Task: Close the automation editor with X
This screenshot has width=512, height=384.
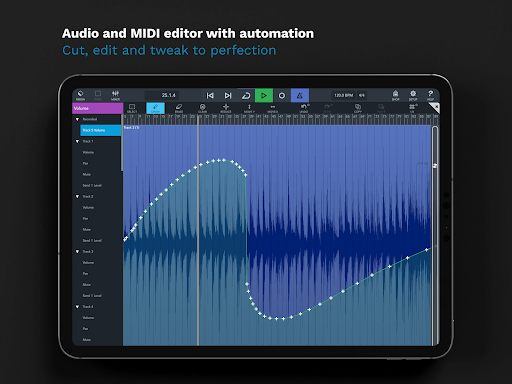Action: [x=435, y=107]
